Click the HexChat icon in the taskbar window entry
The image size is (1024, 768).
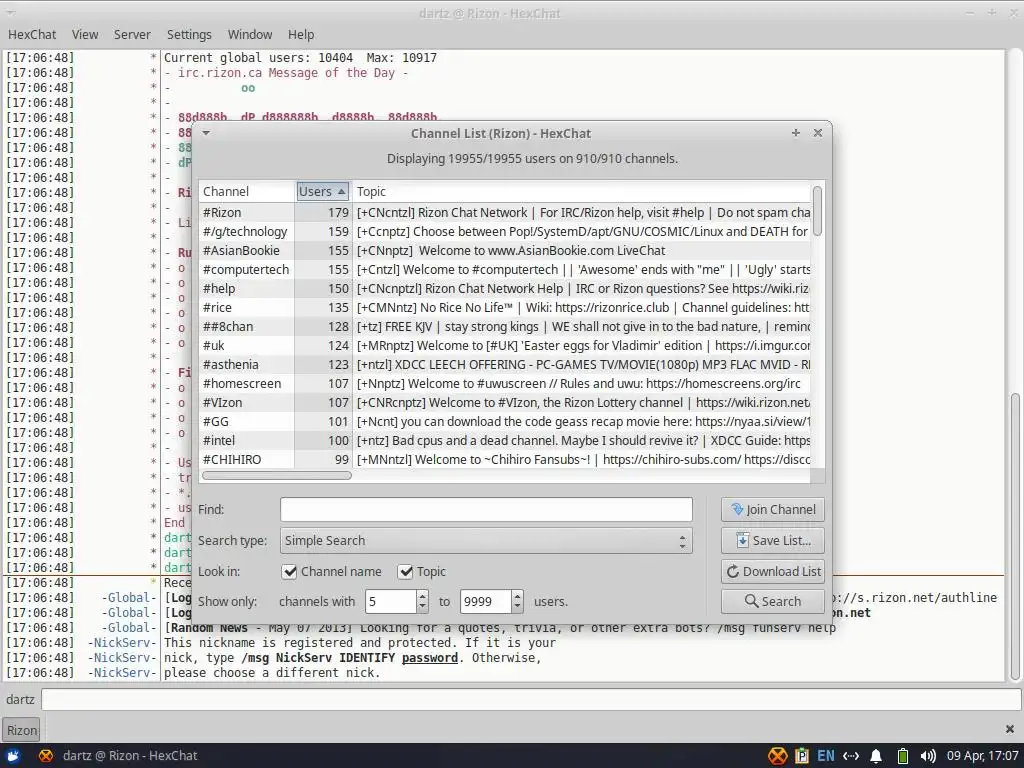(x=46, y=756)
